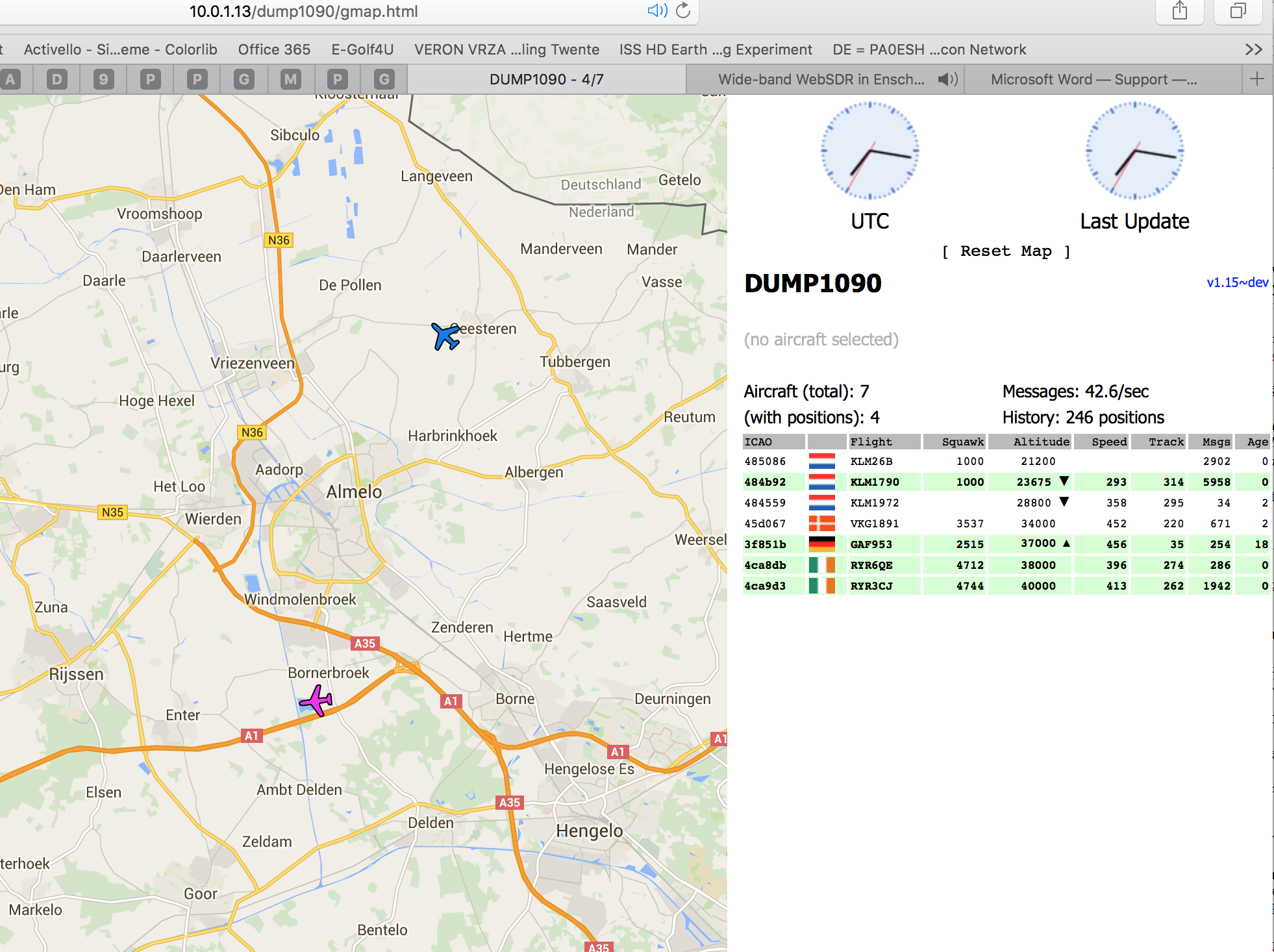
Task: Open ISS HD Earth Experiment bookmark
Action: [716, 49]
